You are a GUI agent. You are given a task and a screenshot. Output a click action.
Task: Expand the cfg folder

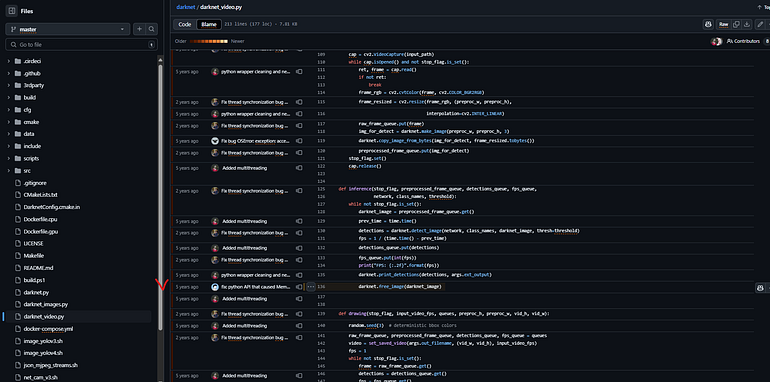8,109
